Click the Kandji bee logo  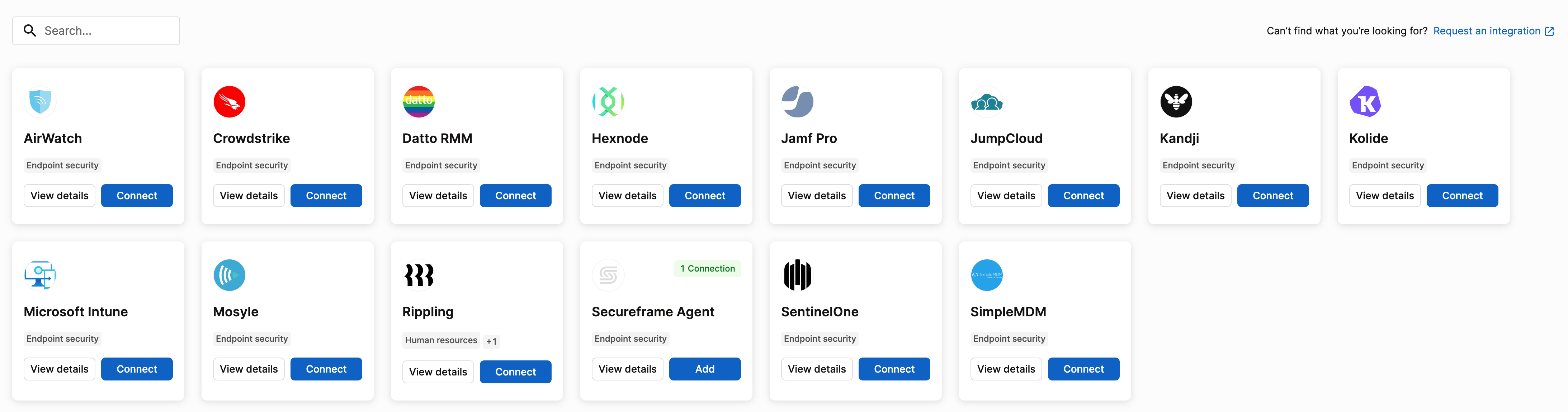(1176, 101)
